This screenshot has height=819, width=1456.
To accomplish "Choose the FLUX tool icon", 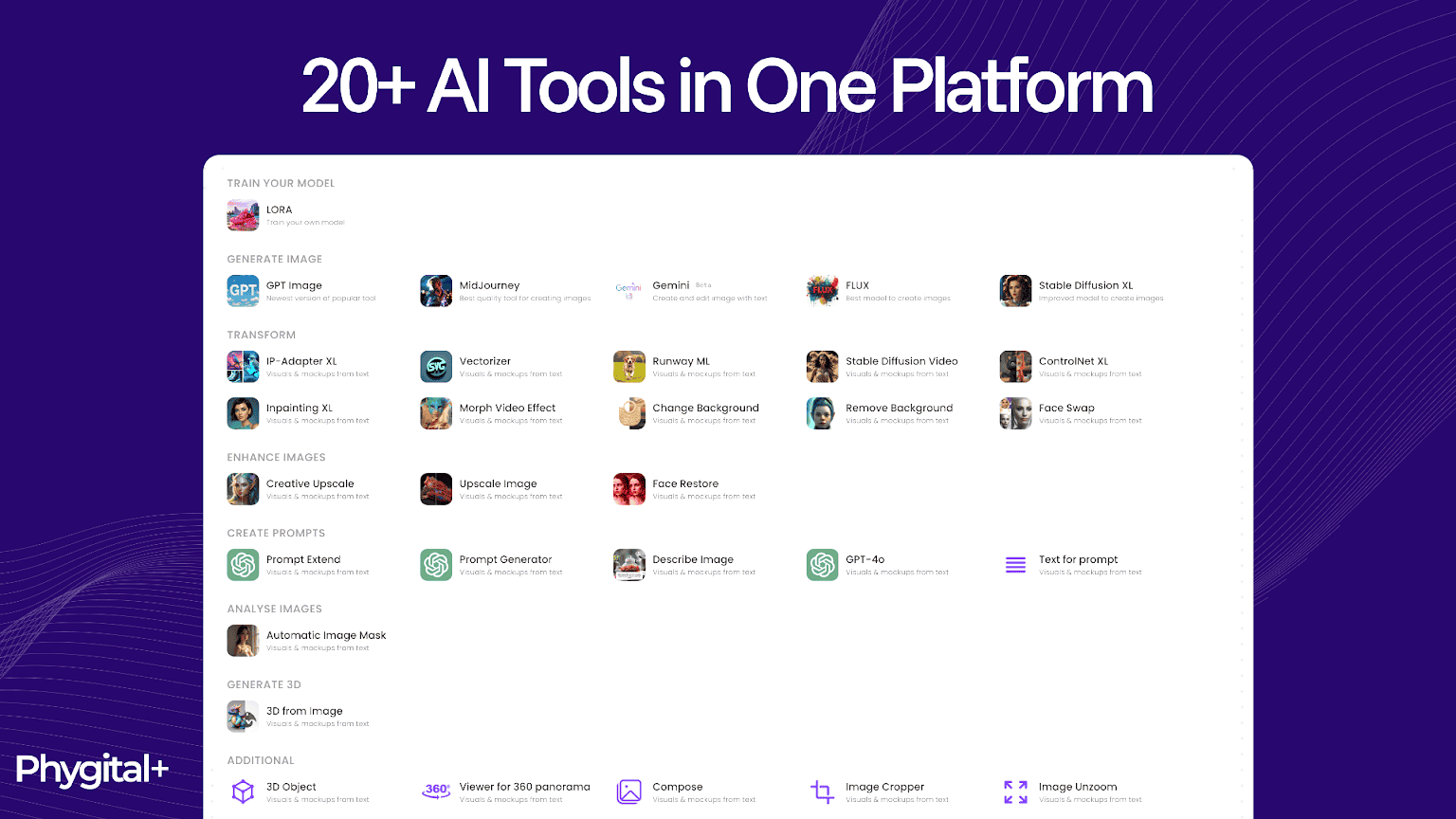I will [822, 291].
